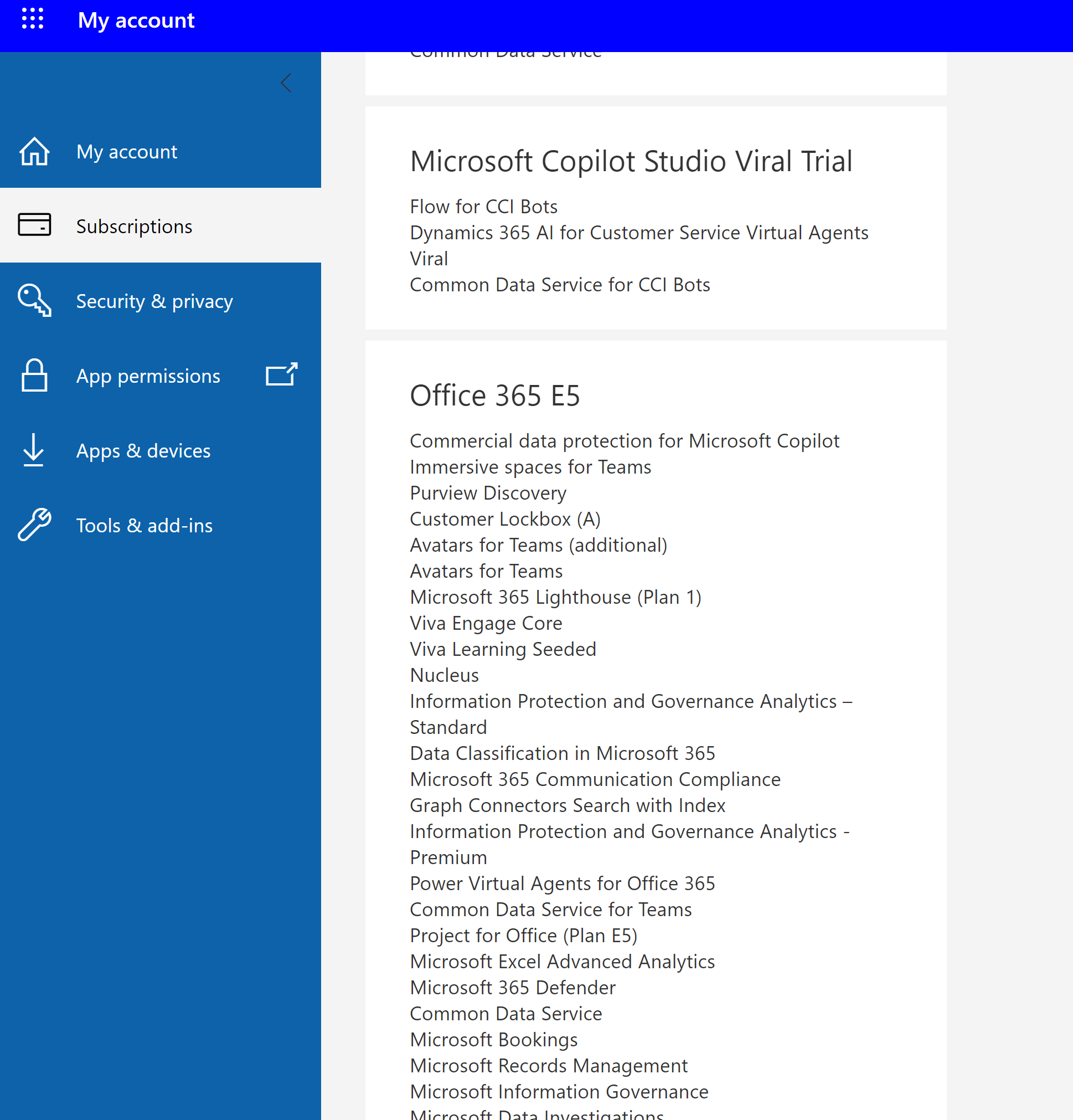Click Common Data Service for CCI Bots
Screen dimensions: 1073x1120
coord(560,285)
